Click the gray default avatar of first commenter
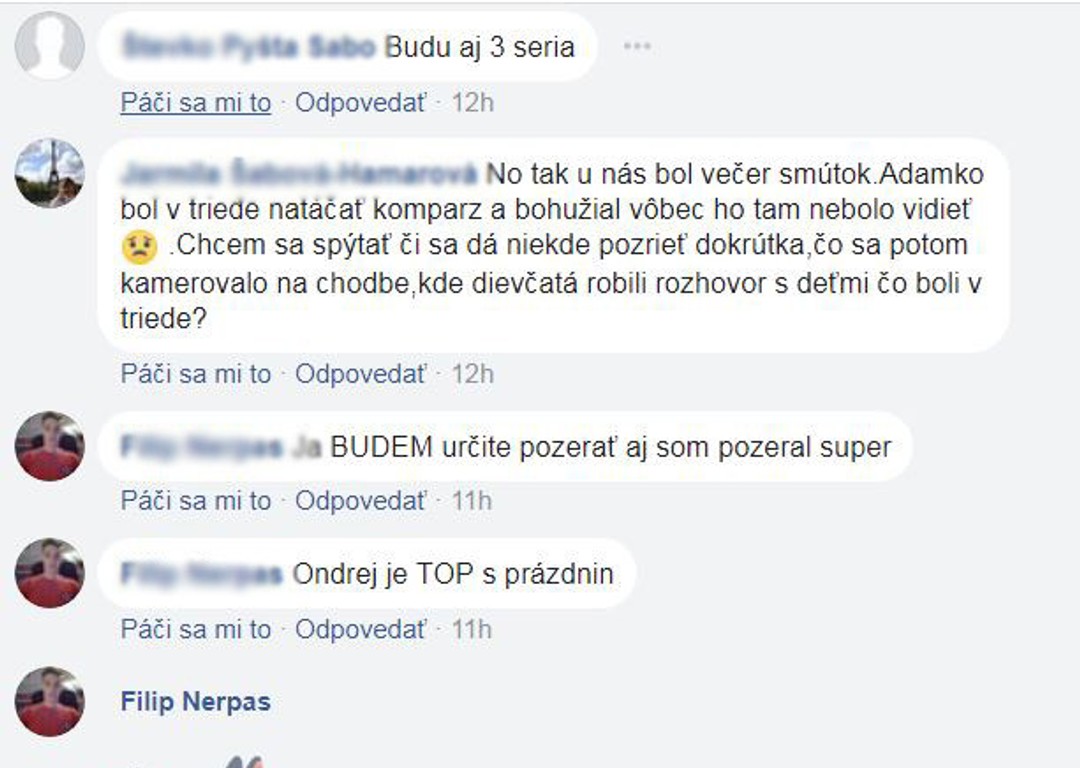The width and height of the screenshot is (1080, 768). point(50,45)
